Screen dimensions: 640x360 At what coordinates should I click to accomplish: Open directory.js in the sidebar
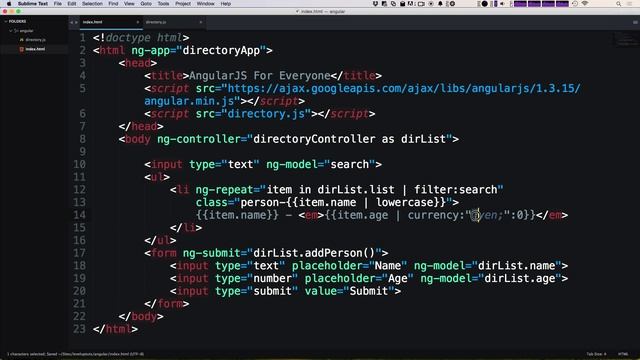(x=35, y=40)
